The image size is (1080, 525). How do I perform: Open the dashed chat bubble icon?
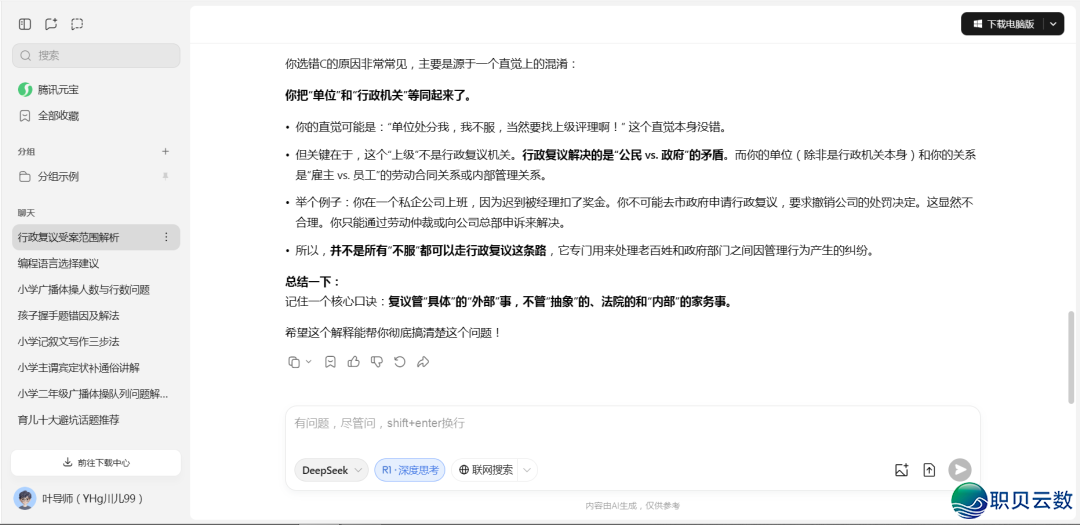click(x=77, y=24)
